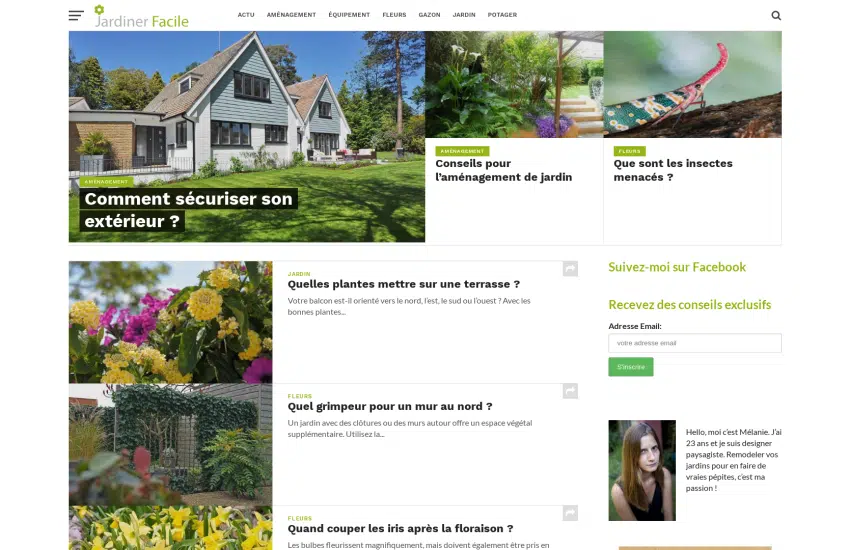Open the ACTU menu item
850x550 pixels.
[246, 15]
